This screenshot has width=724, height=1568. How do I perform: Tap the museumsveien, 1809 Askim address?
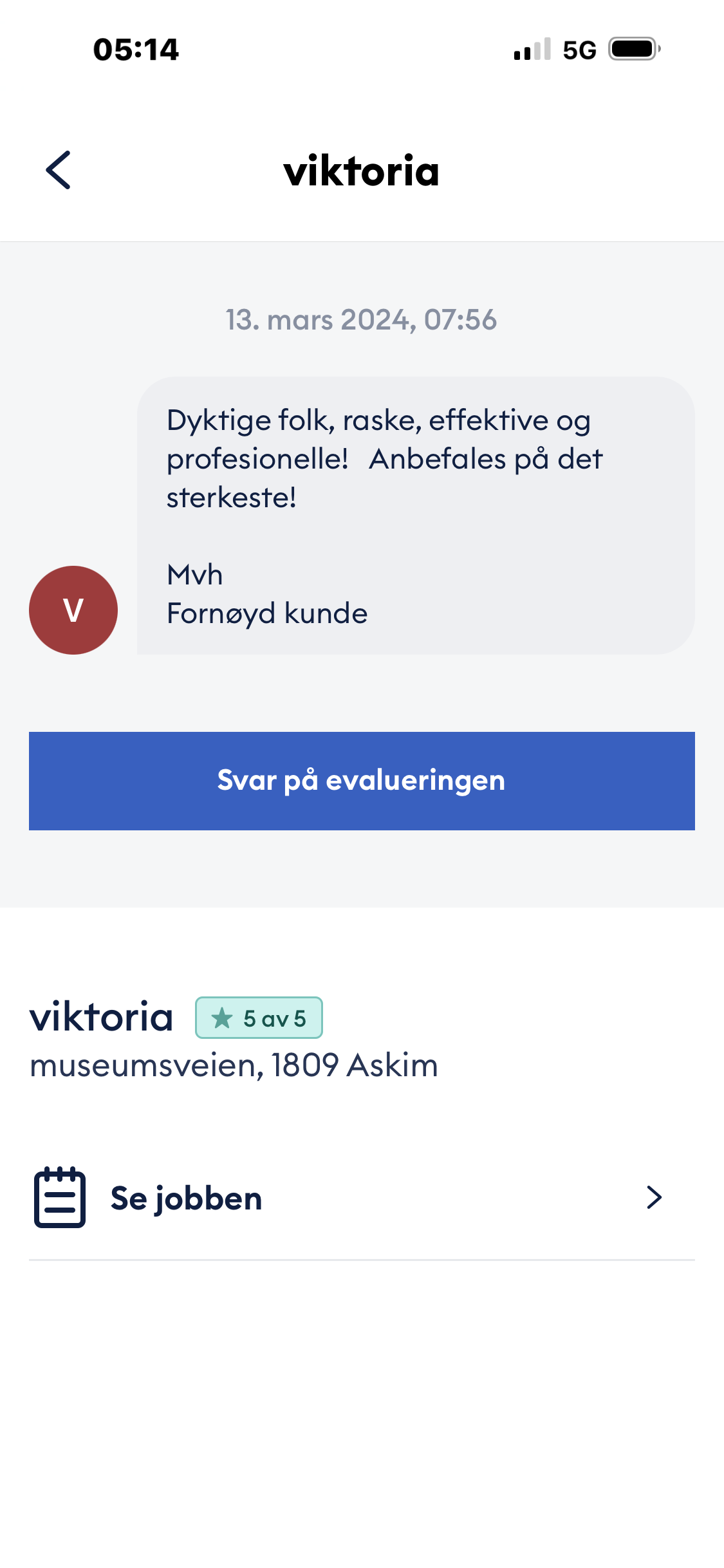[234, 1065]
